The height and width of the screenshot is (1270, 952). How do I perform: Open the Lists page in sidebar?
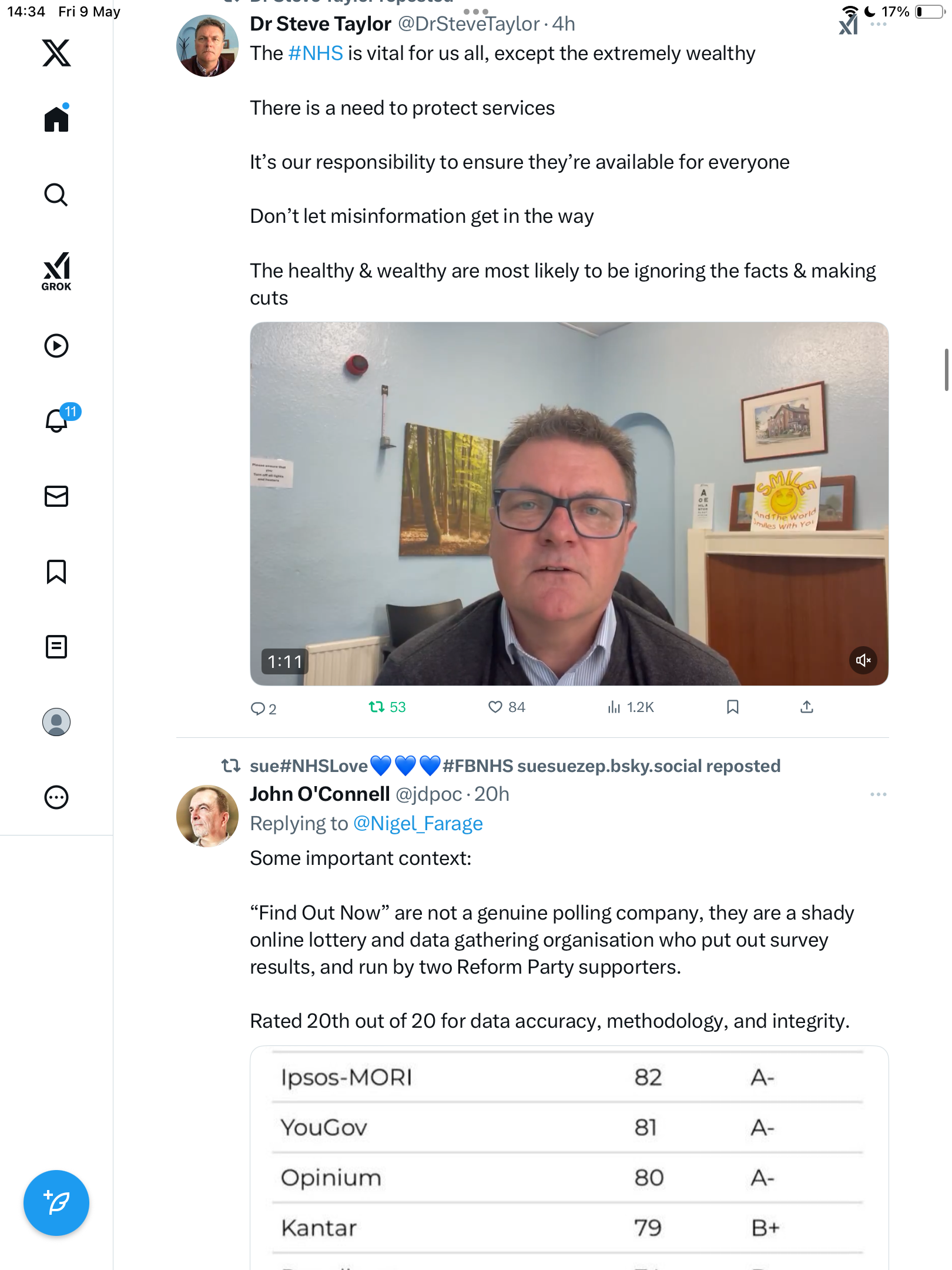click(x=56, y=647)
